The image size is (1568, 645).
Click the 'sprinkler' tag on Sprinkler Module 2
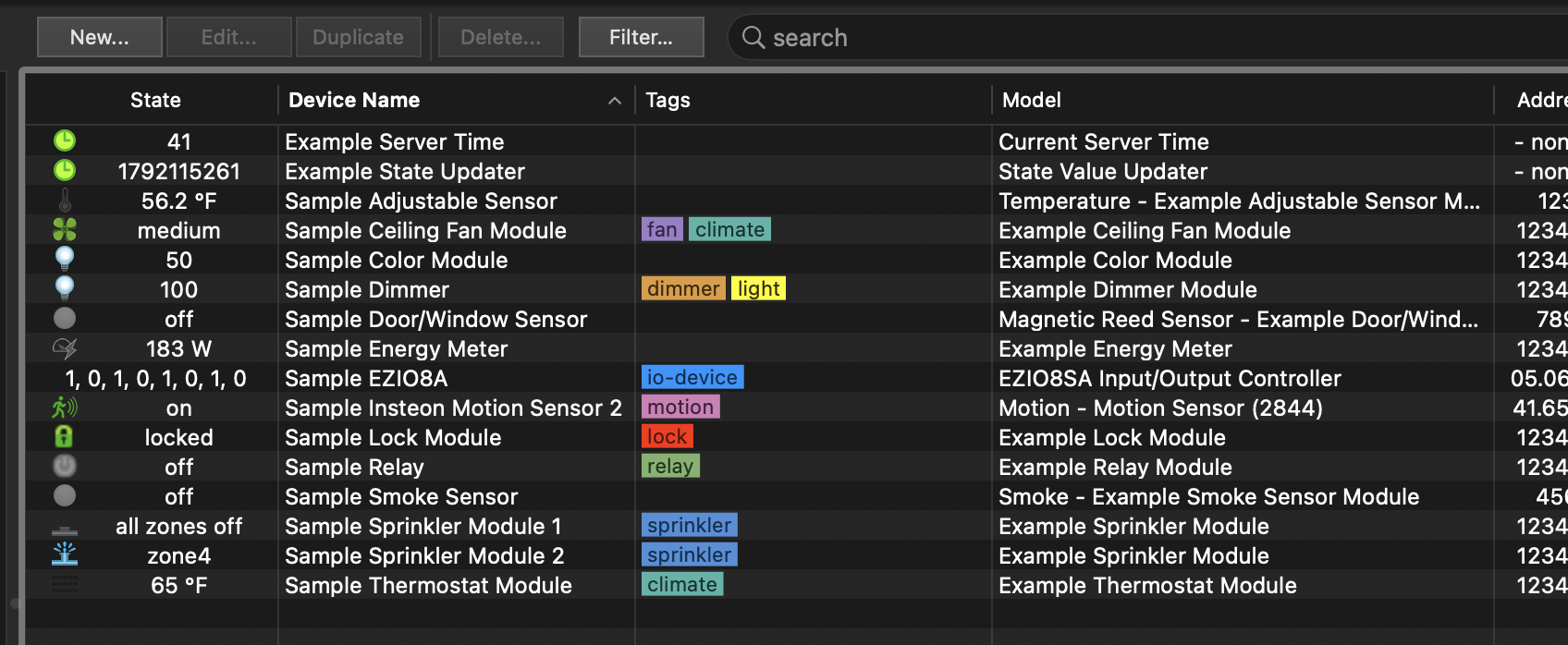click(690, 554)
